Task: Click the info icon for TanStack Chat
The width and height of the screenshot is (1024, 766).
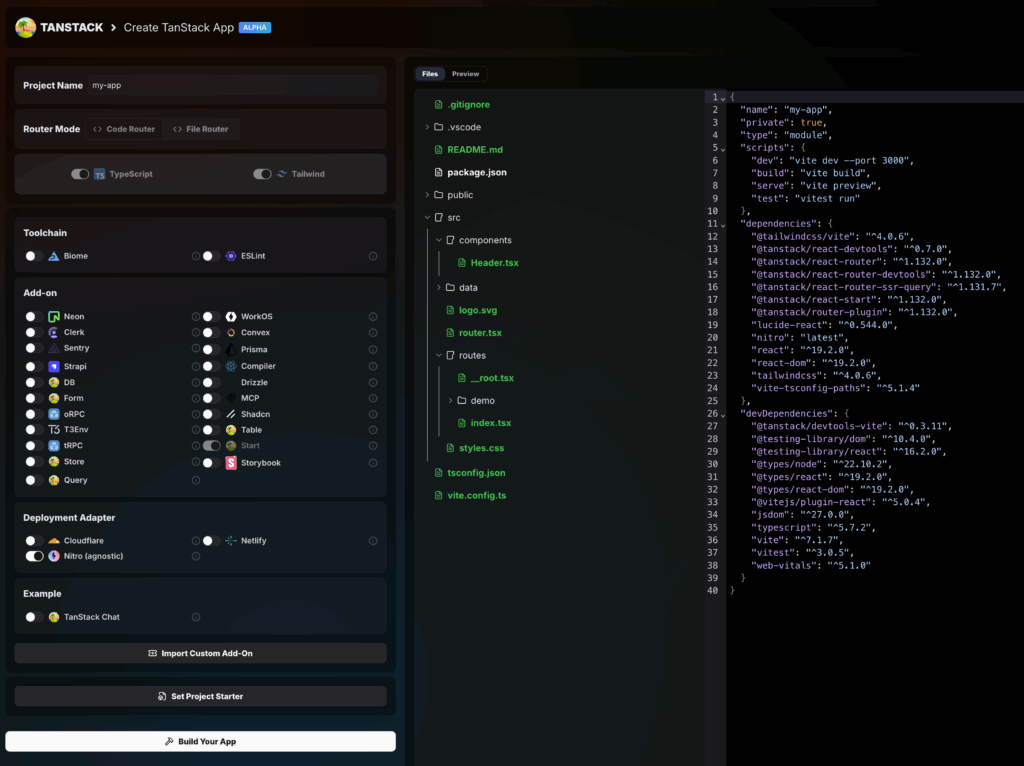Action: 196,617
